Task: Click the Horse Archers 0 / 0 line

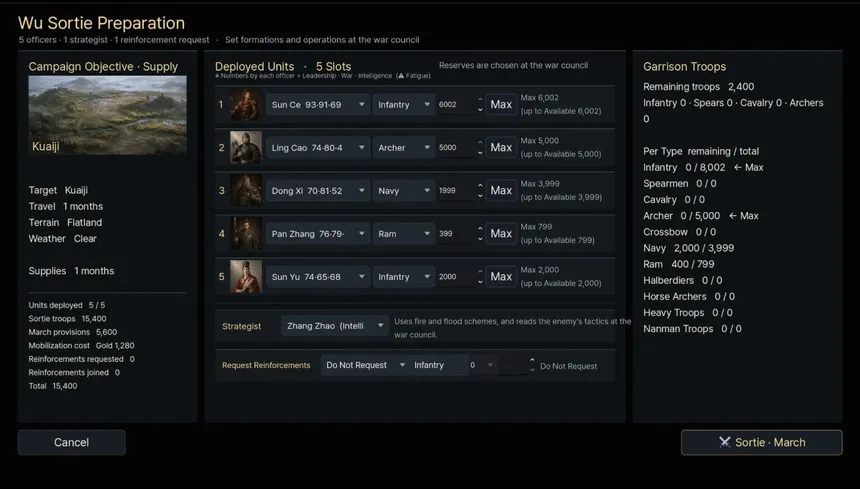Action: click(x=689, y=297)
